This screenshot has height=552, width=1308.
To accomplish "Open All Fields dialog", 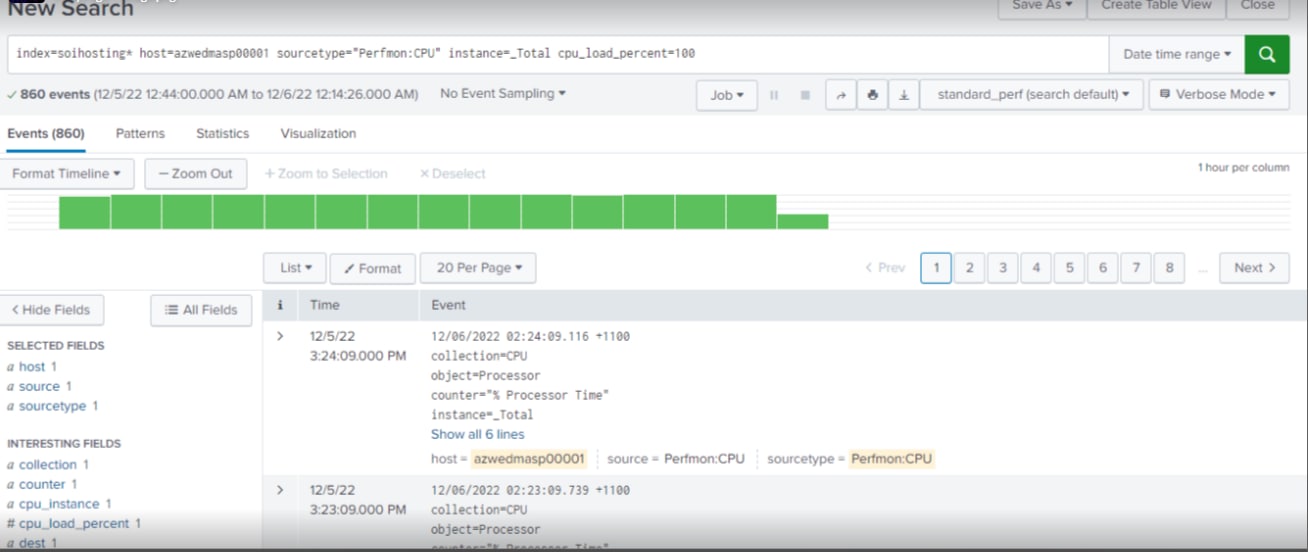I will pos(201,310).
